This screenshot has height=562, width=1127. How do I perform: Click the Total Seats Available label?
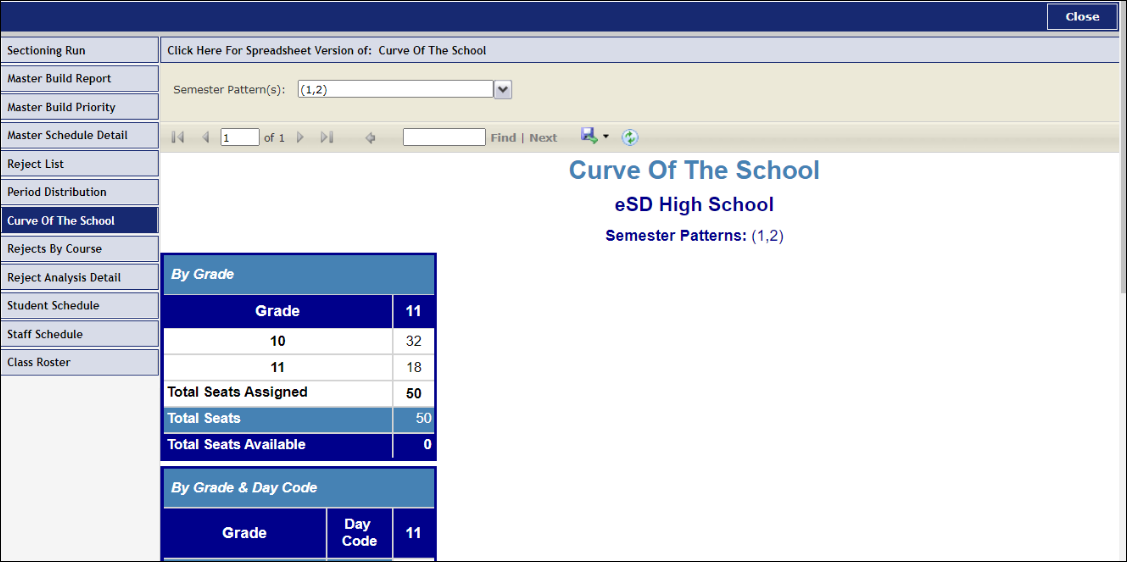click(x=236, y=445)
